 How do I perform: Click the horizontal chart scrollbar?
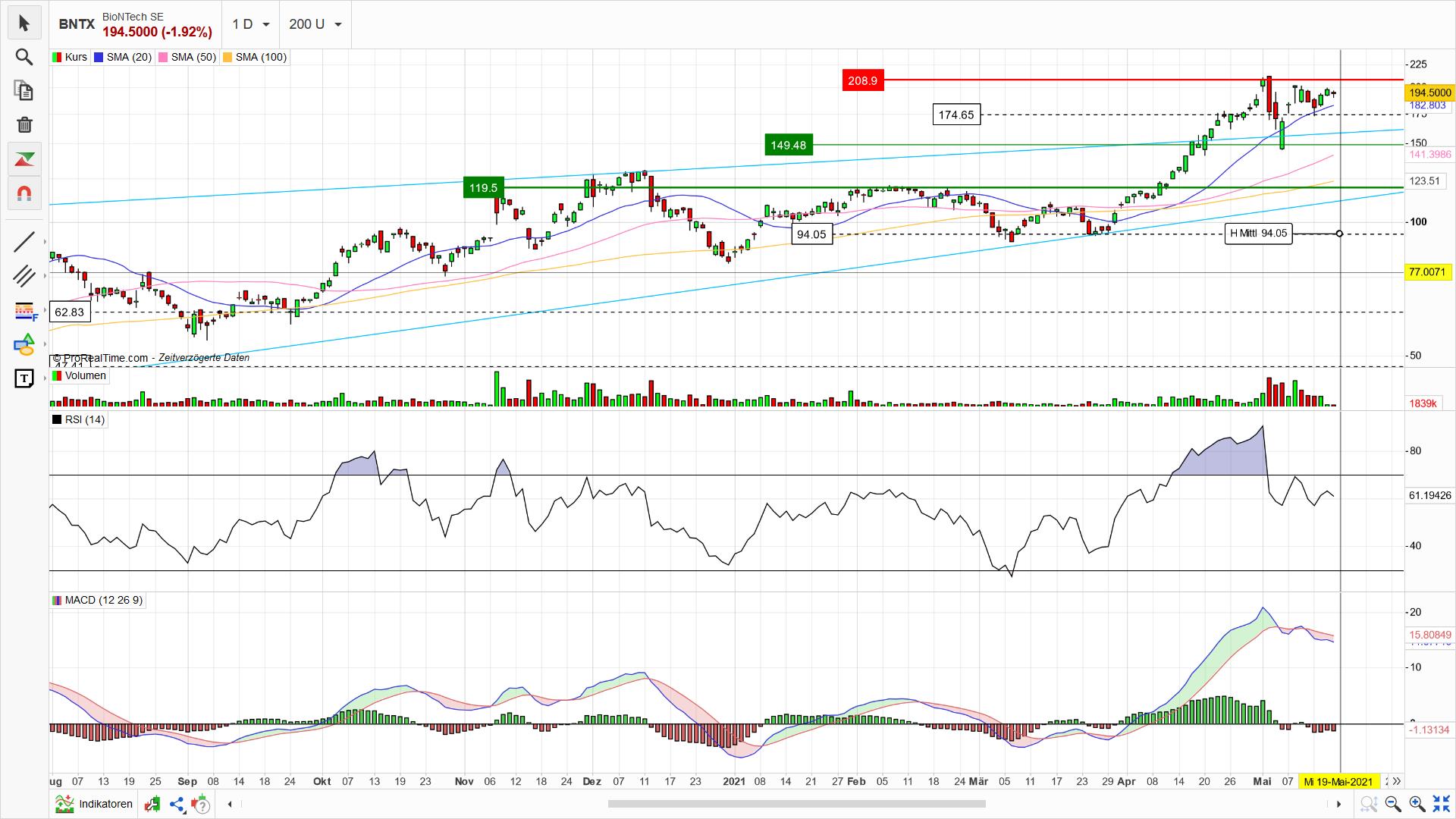(796, 805)
